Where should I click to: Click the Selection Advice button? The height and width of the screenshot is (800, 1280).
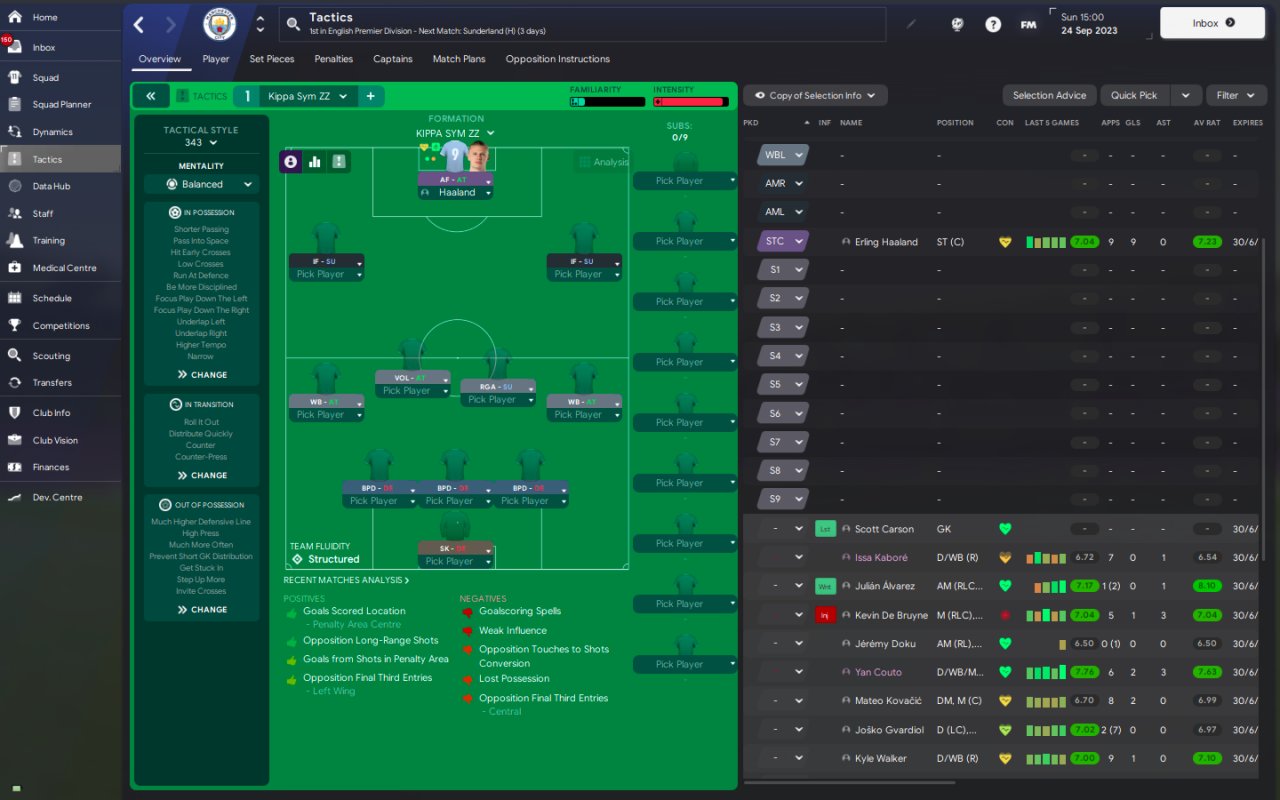1049,95
